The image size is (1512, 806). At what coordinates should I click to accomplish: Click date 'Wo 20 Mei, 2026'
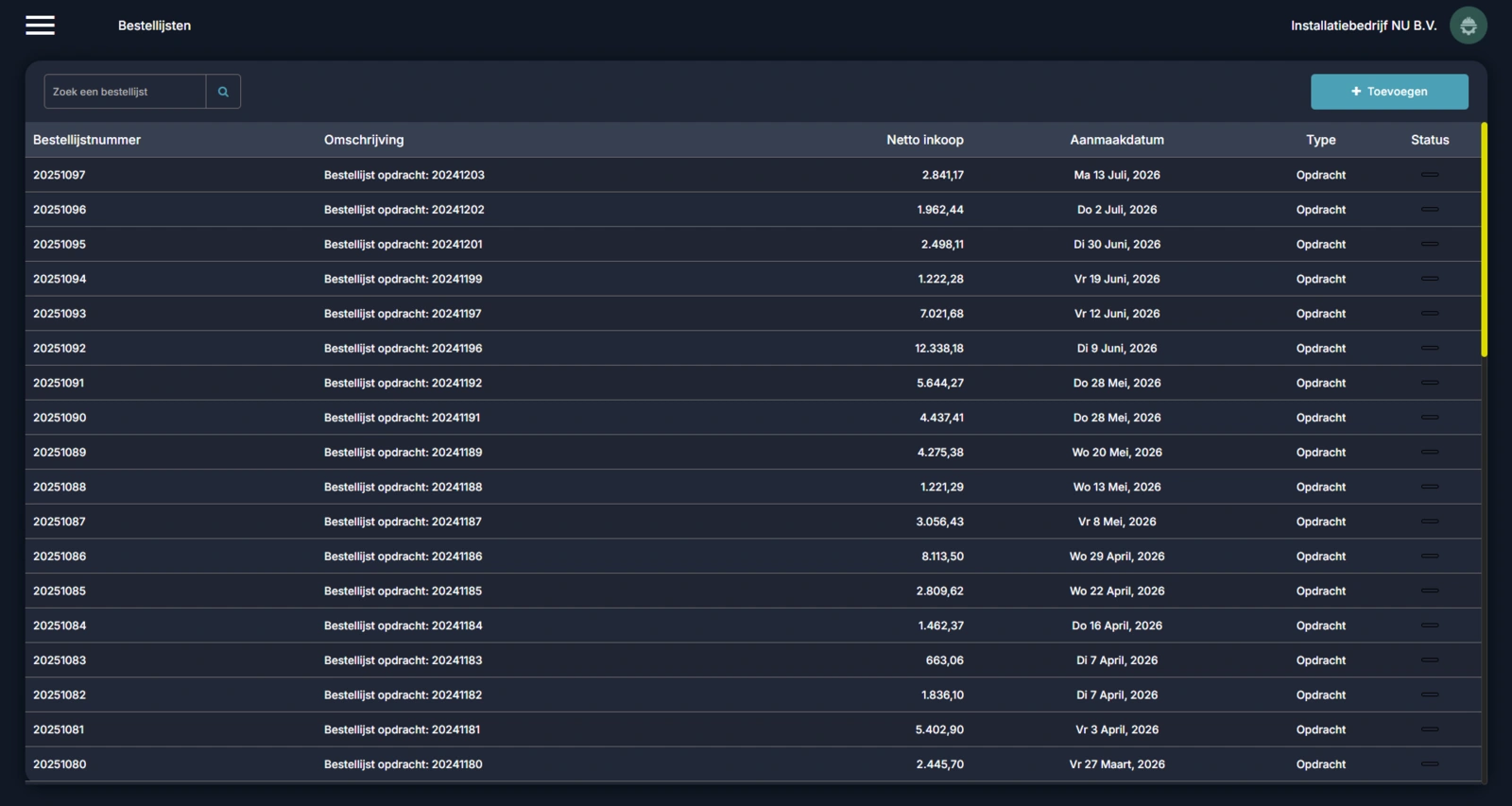[1117, 452]
